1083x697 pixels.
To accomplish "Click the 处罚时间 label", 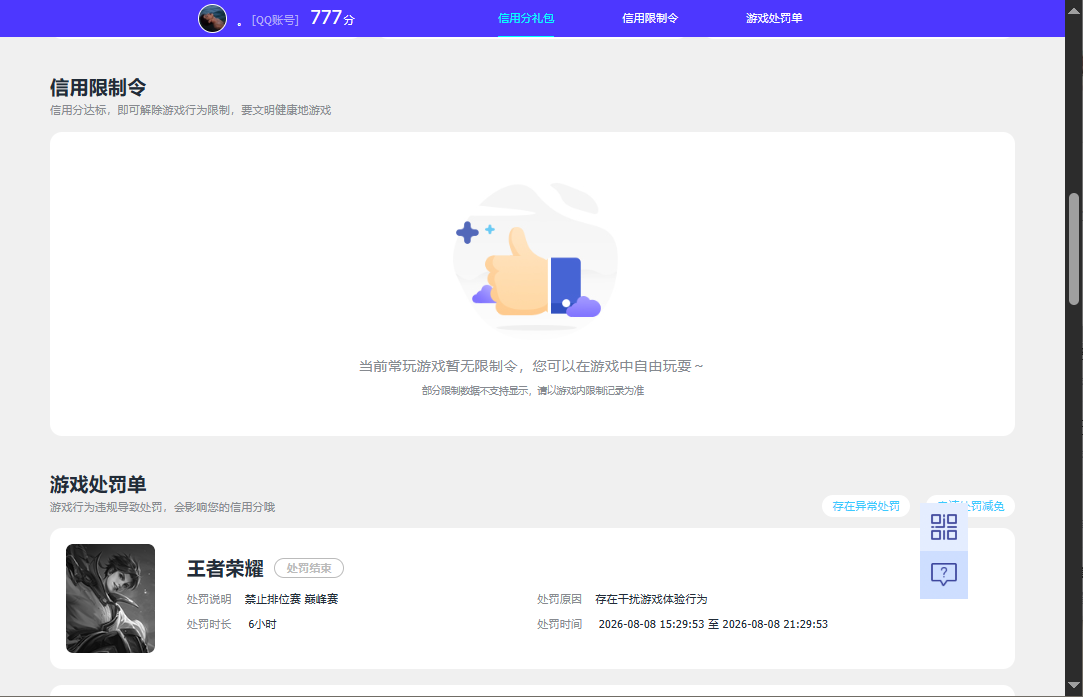I will coord(559,624).
